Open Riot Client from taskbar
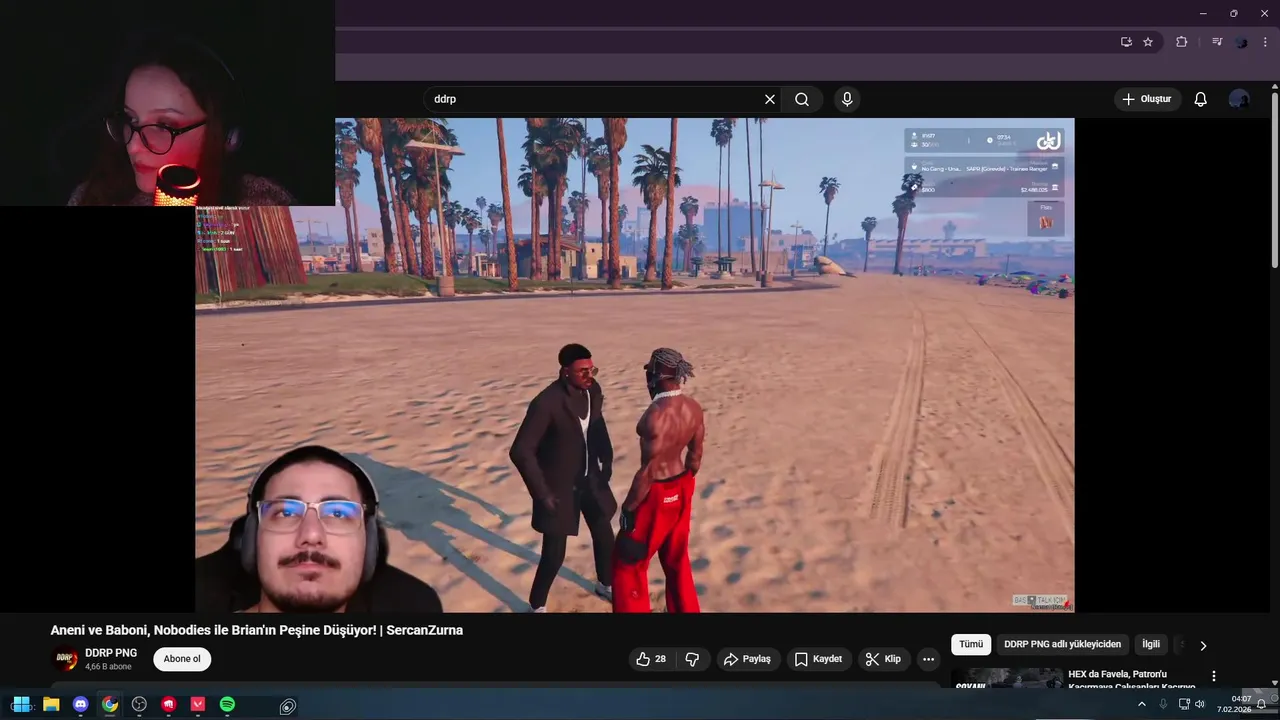1280x720 pixels. click(x=169, y=705)
